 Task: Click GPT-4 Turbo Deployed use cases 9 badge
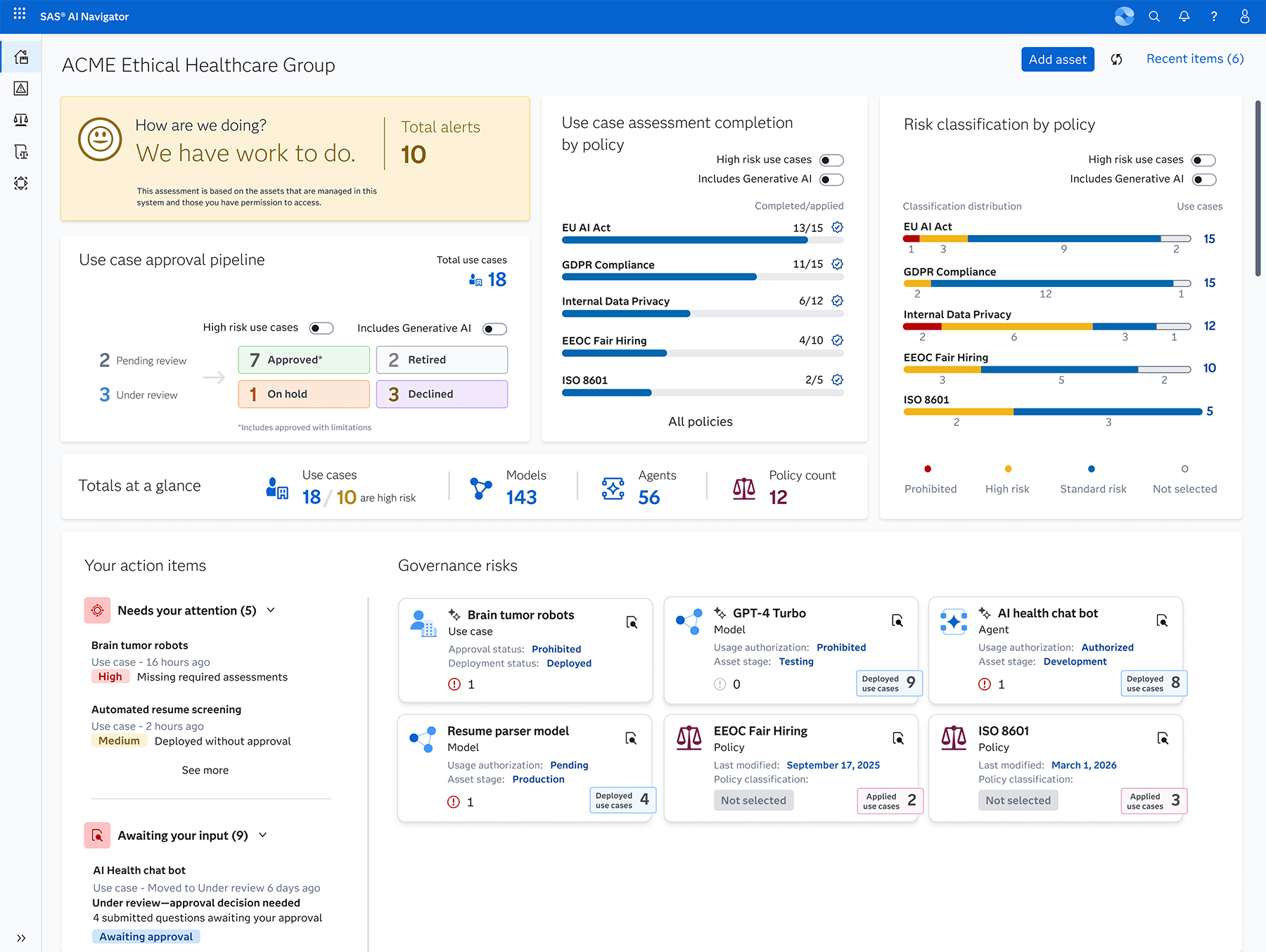[x=889, y=683]
